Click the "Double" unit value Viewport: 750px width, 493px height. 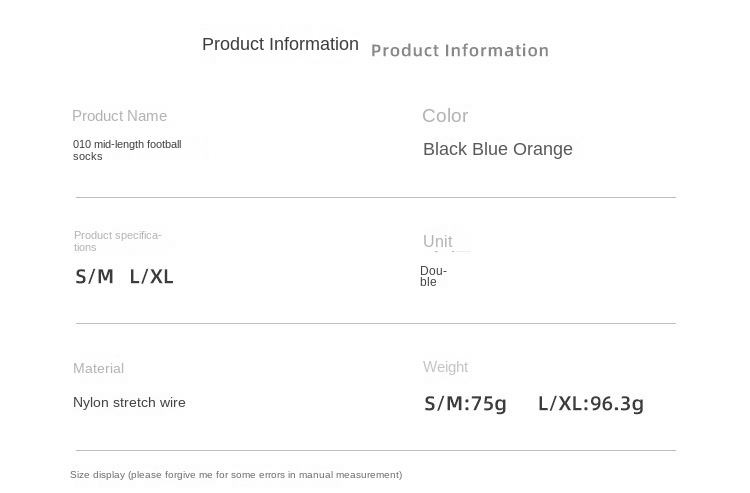[x=433, y=276]
